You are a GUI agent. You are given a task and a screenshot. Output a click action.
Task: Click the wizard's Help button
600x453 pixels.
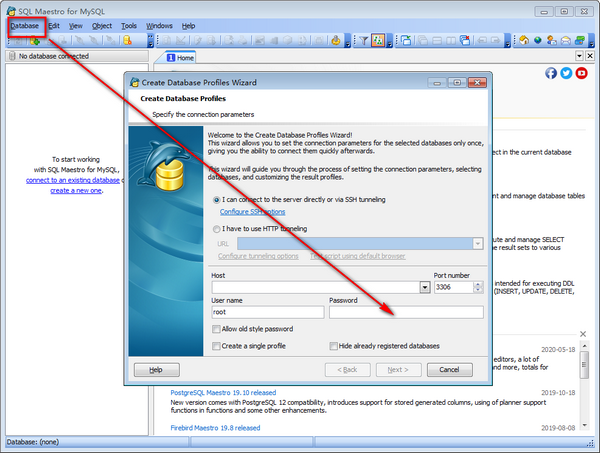[x=156, y=370]
